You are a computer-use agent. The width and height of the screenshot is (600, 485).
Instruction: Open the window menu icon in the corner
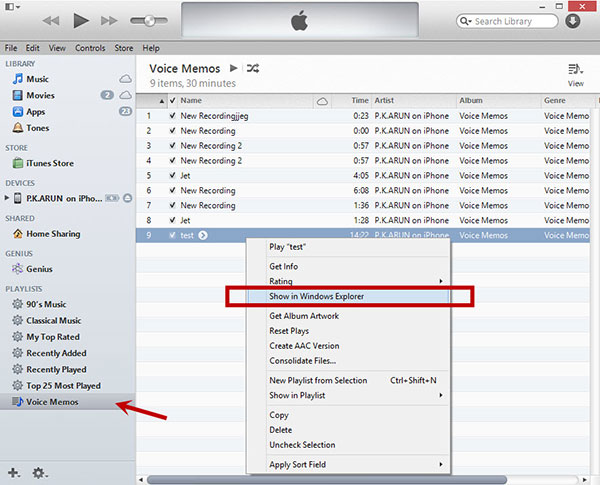[12, 7]
